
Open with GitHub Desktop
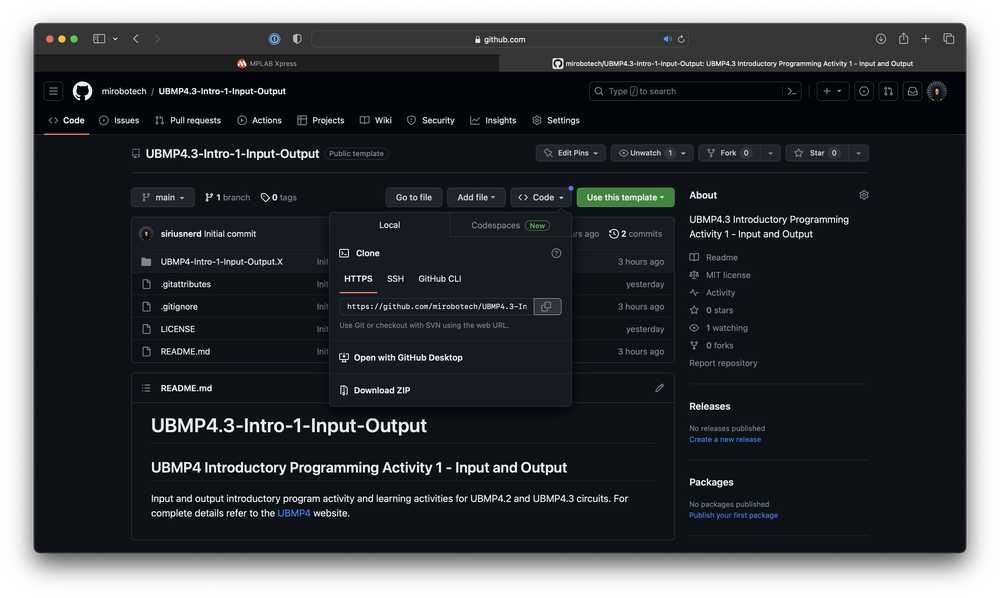pos(401,358)
